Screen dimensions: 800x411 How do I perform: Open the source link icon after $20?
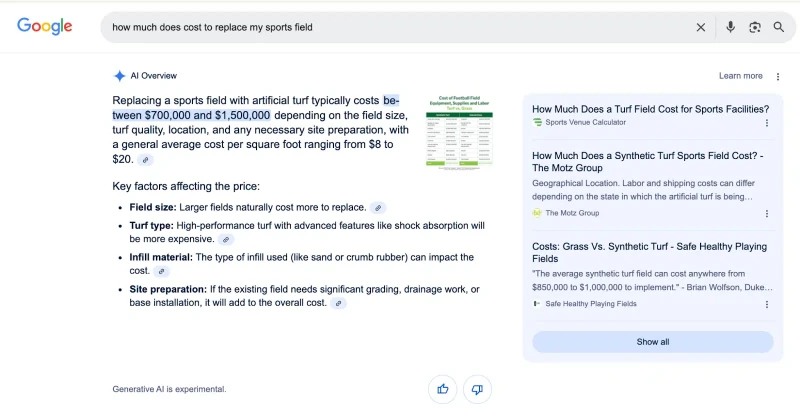point(145,160)
